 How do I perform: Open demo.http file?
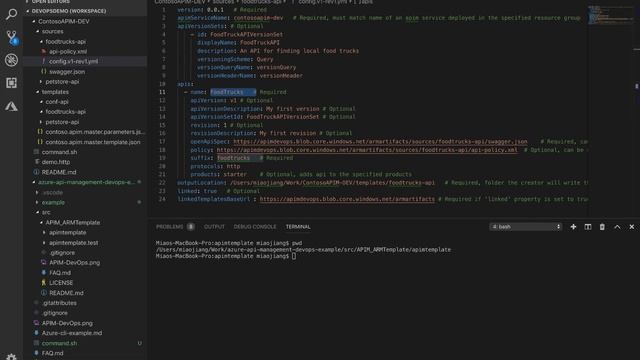pyautogui.click(x=56, y=162)
